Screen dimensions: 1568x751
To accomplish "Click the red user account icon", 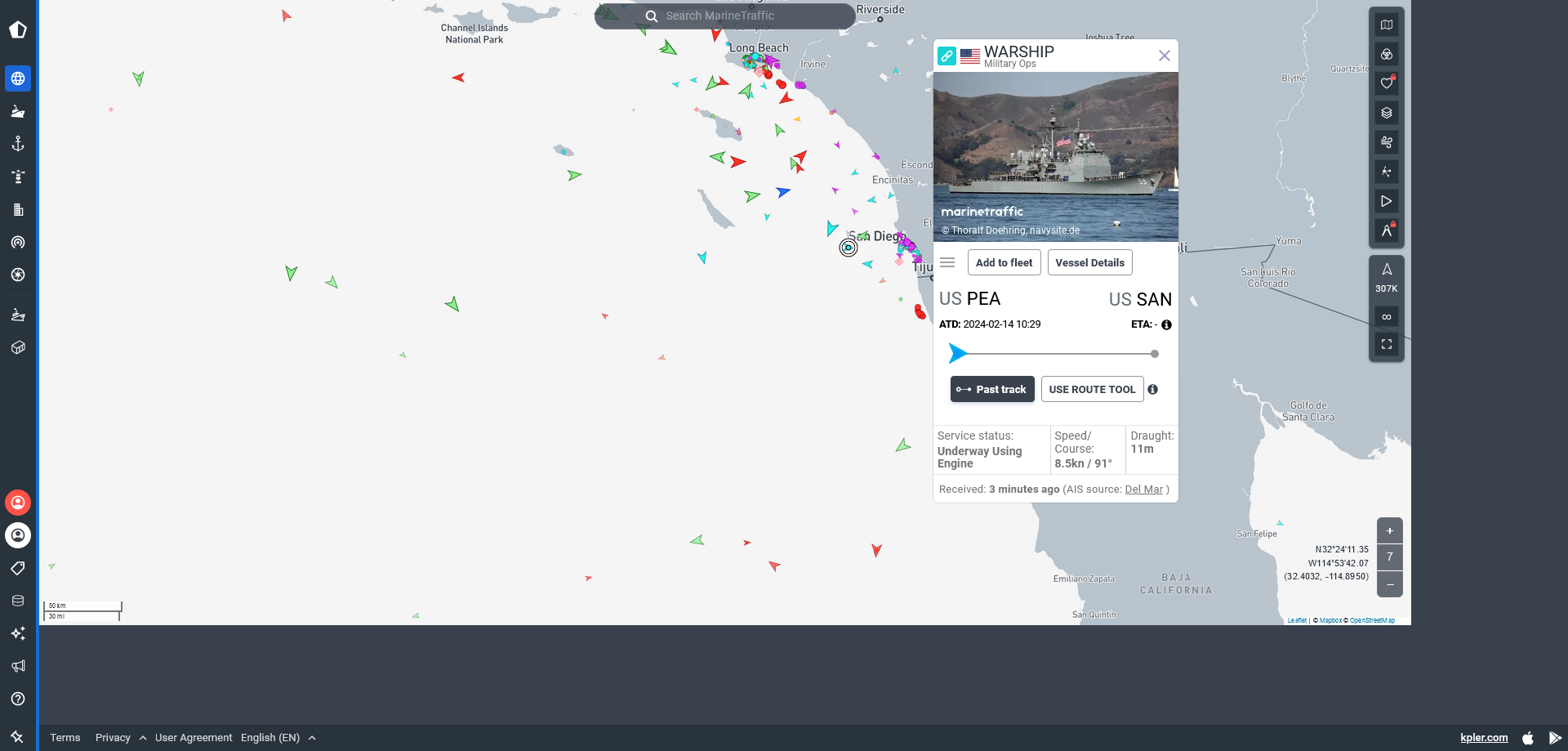I will tap(18, 502).
